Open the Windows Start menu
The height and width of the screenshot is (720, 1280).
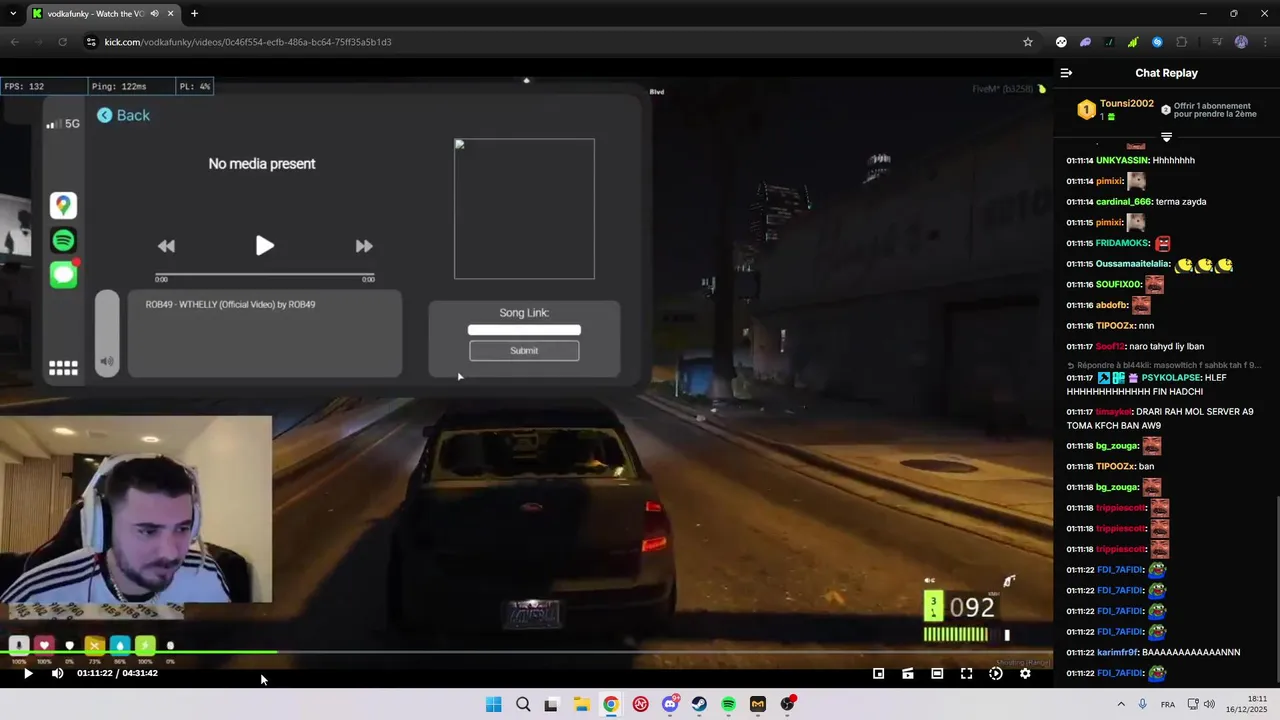493,704
